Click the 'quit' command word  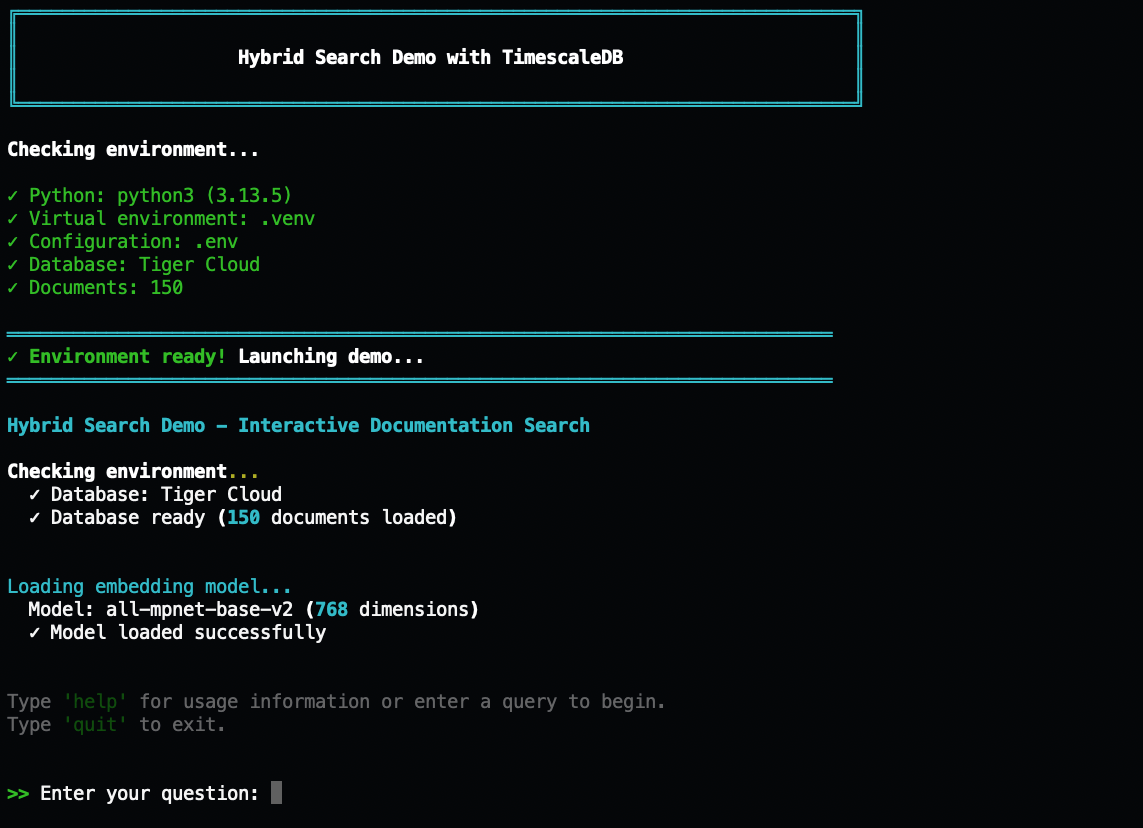pos(95,725)
